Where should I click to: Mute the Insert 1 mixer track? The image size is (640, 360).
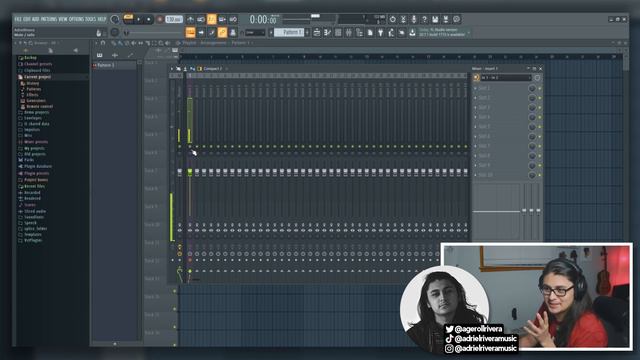click(190, 146)
